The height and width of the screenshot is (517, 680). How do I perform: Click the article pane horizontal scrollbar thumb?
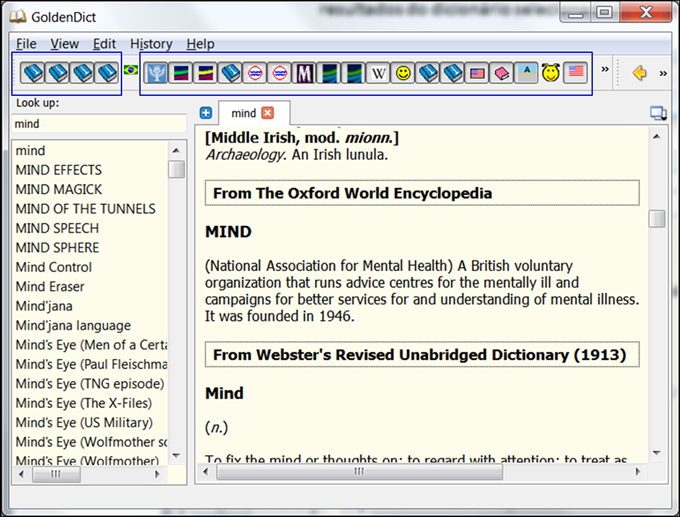[x=360, y=471]
